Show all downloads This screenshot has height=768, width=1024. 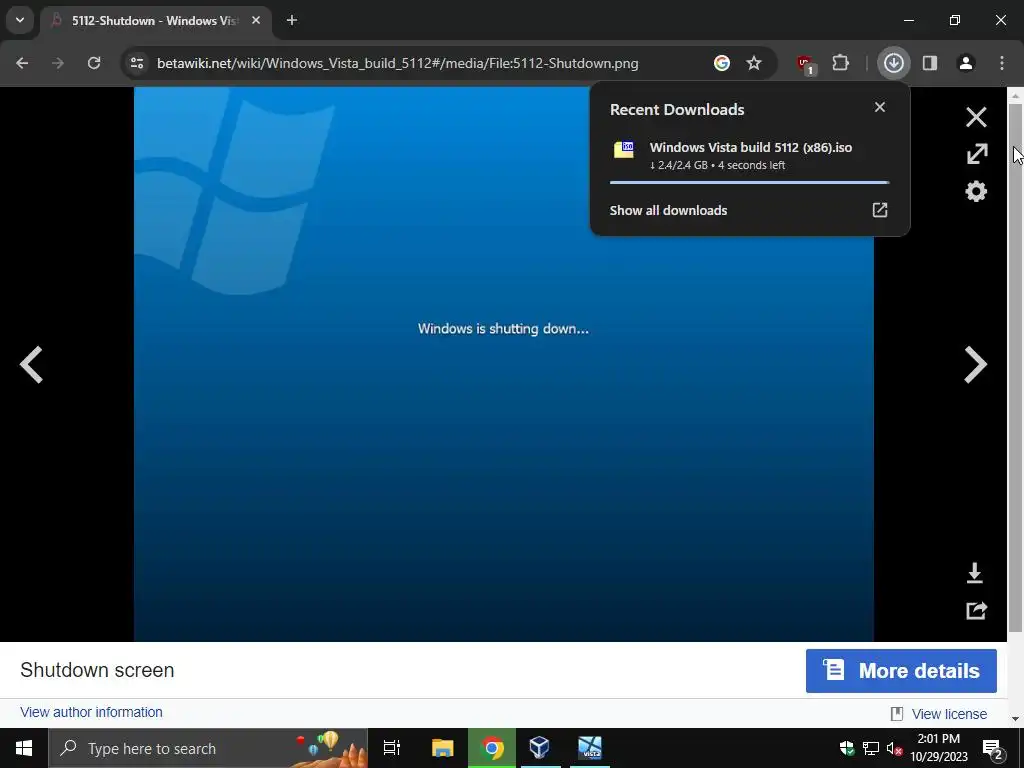tap(668, 210)
